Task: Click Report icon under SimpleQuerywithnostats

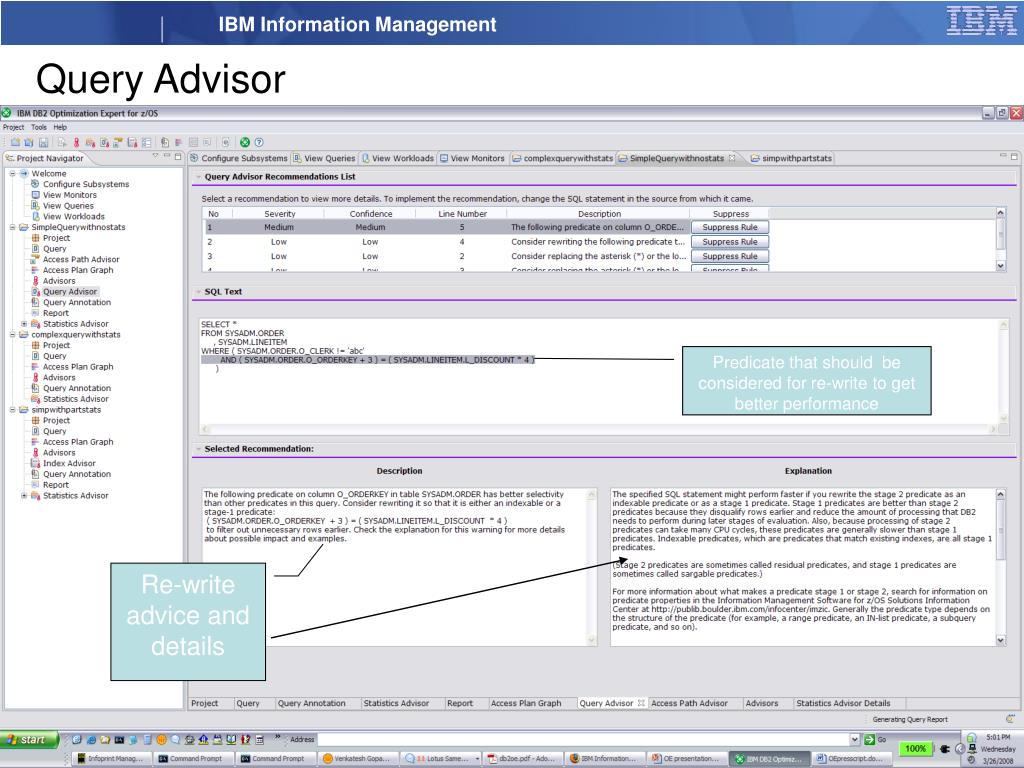Action: coord(35,313)
